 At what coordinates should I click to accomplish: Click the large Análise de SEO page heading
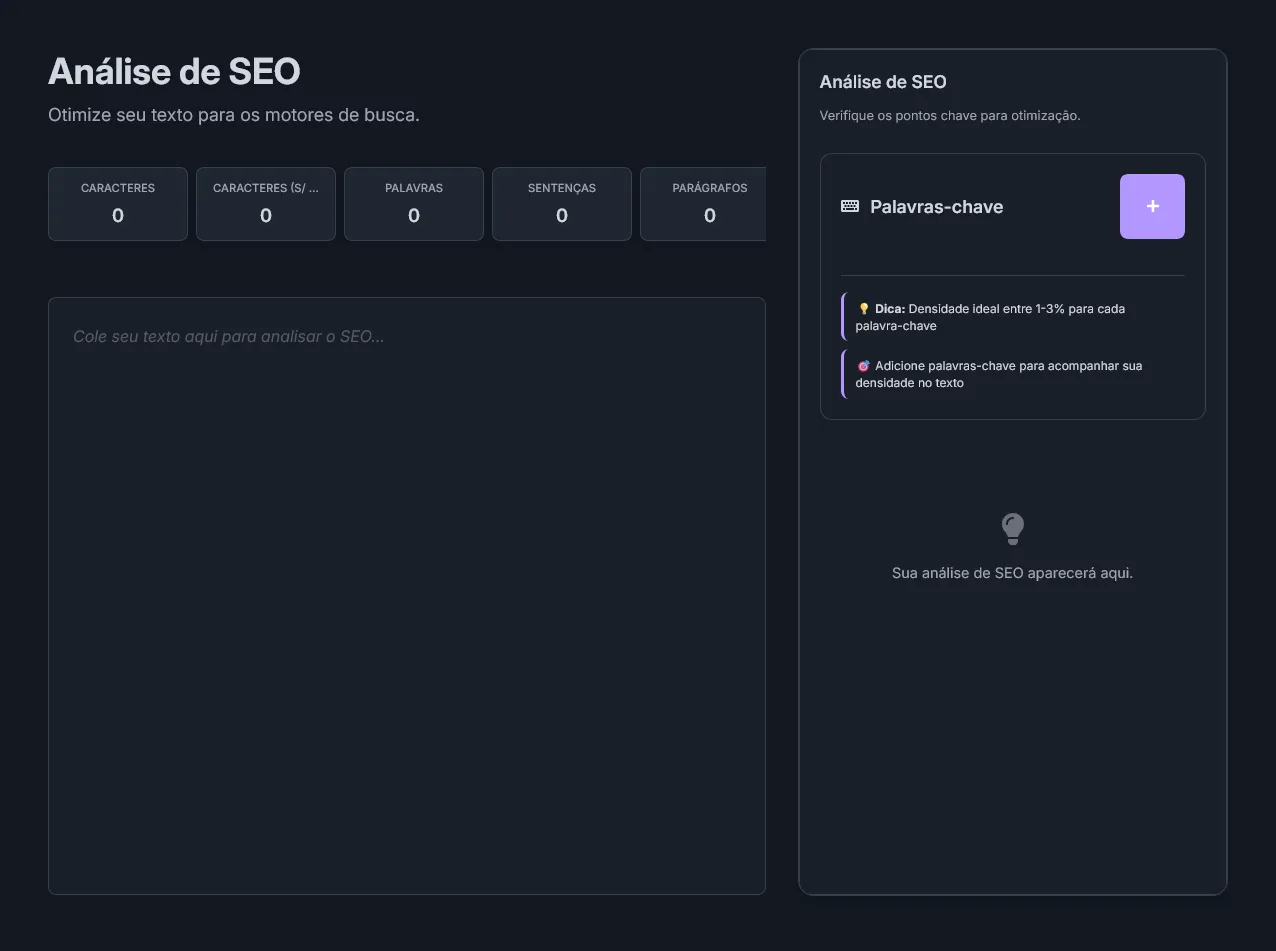174,72
